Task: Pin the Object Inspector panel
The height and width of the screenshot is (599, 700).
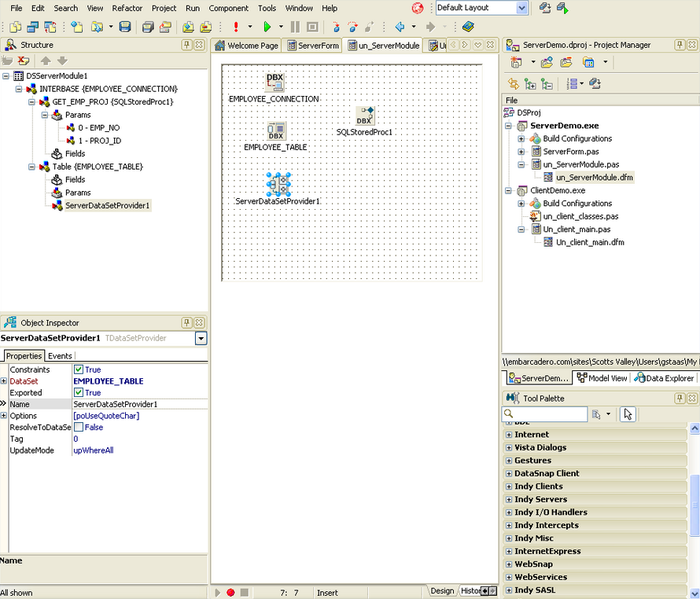Action: (x=187, y=322)
